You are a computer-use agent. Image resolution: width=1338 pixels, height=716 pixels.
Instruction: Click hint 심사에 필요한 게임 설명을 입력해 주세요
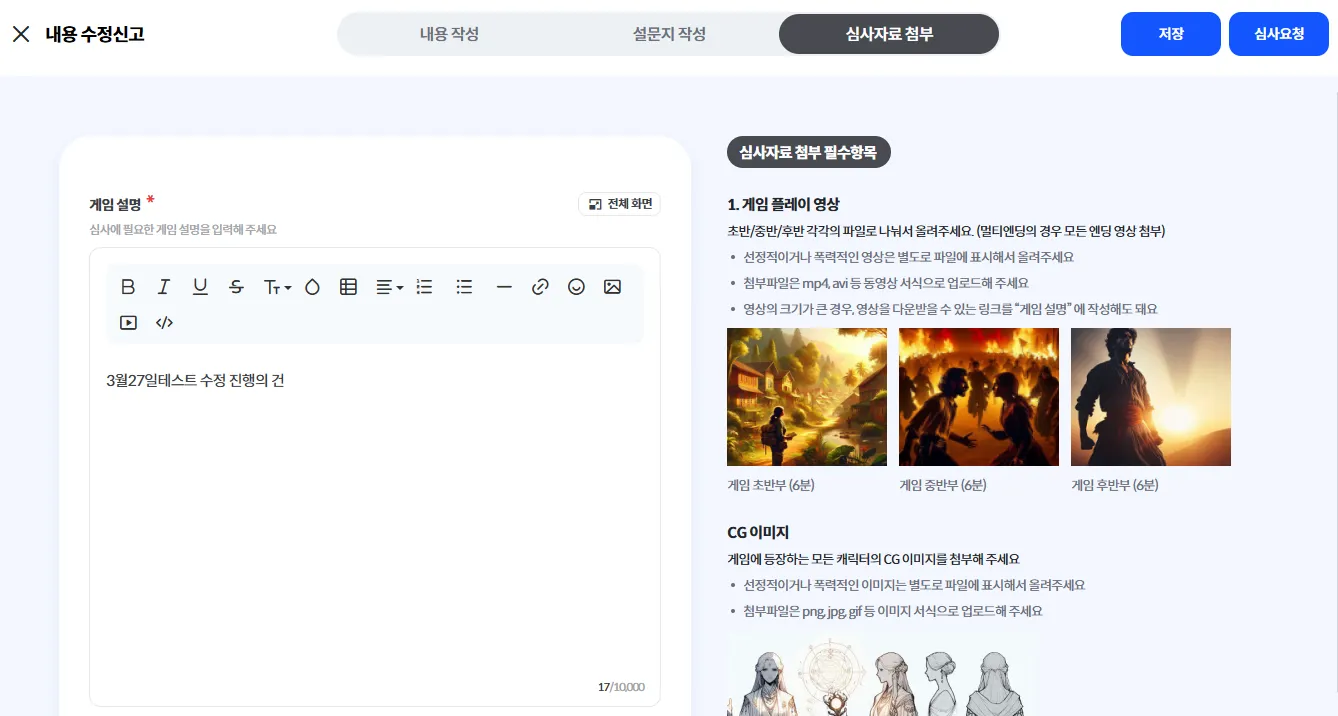click(183, 229)
